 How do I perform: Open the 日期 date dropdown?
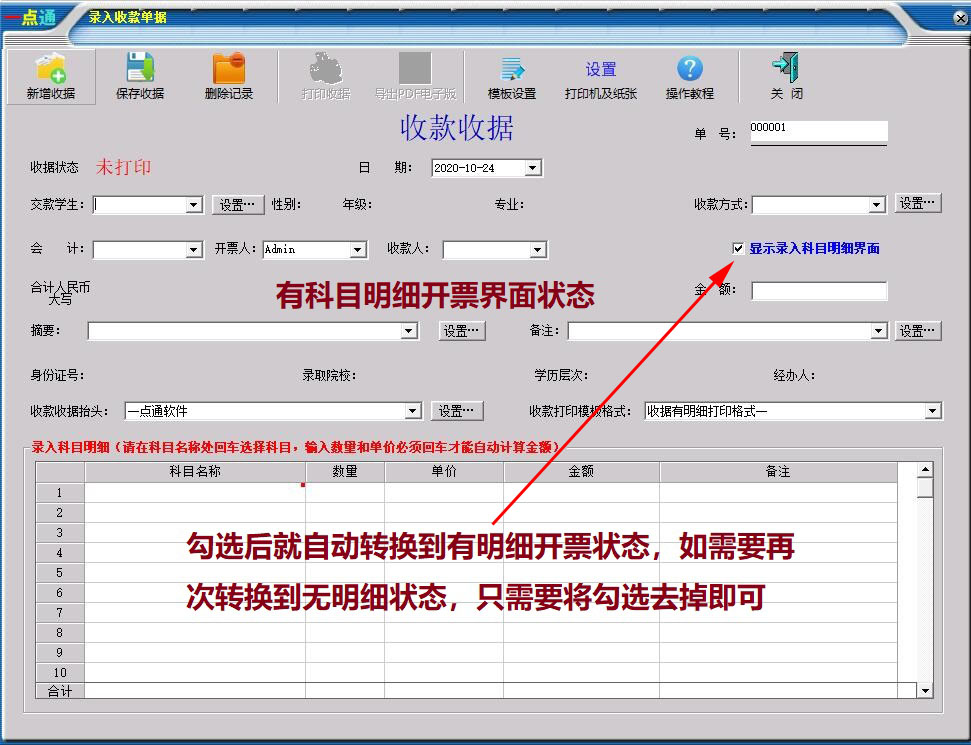[x=533, y=168]
